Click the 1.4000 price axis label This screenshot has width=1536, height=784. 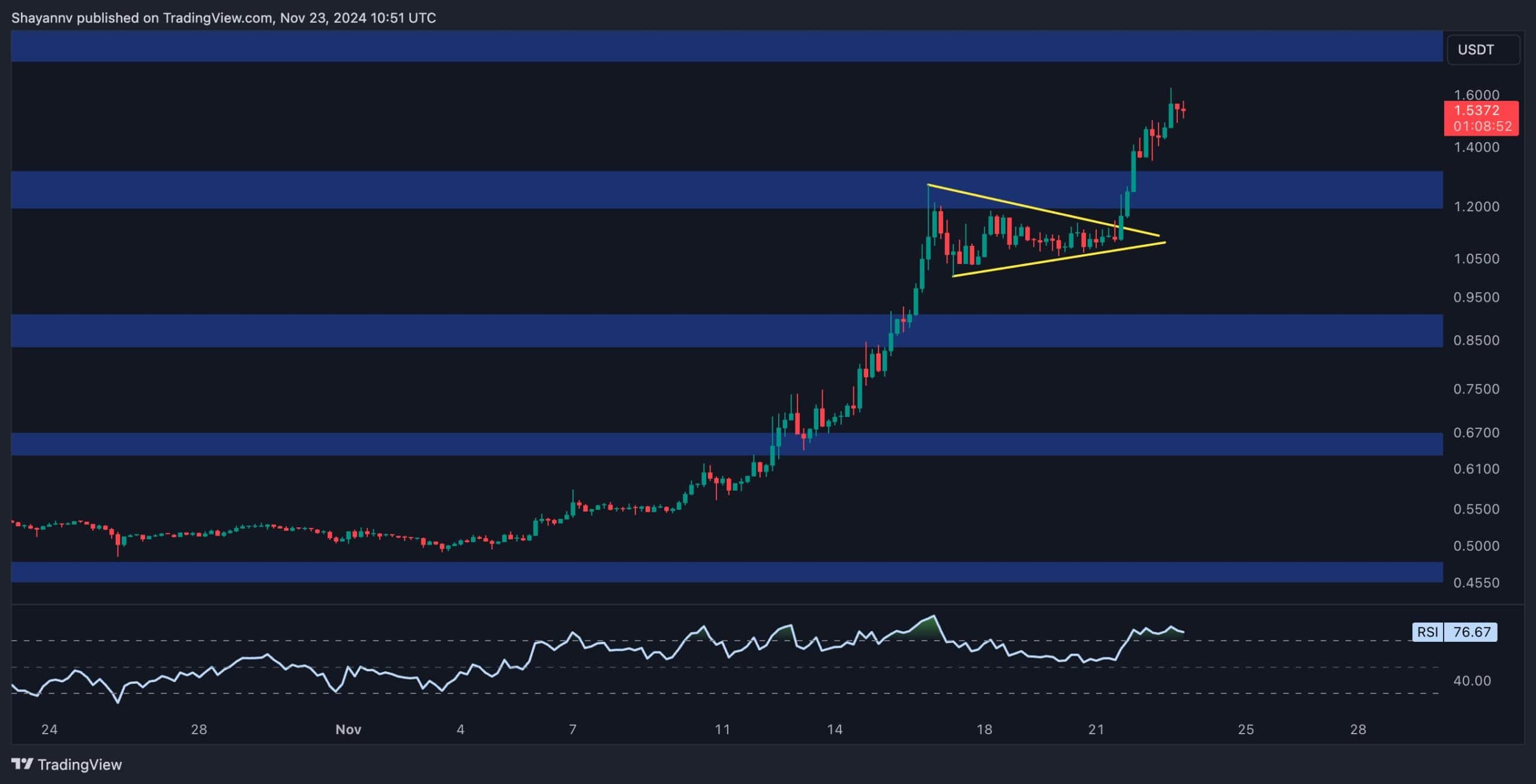click(x=1476, y=147)
